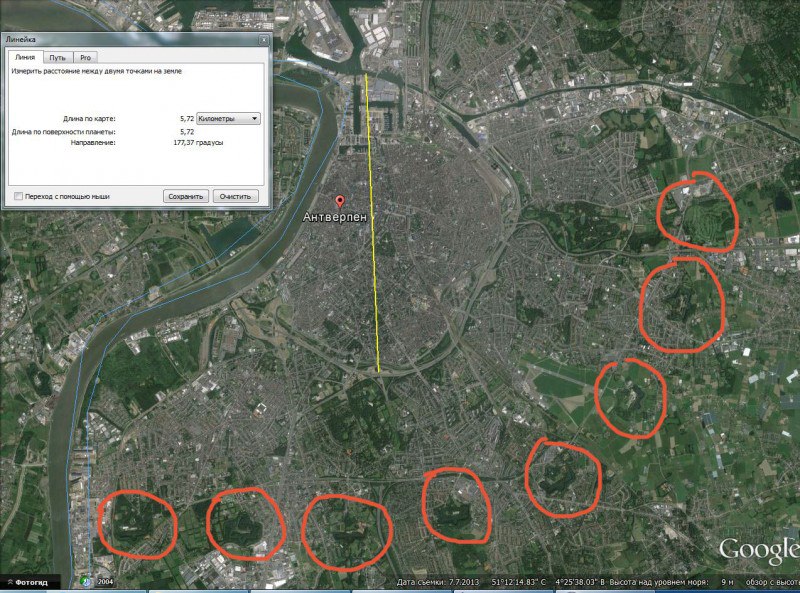Switch to the Путь tab
Viewport: 800px width, 593px height.
[58, 58]
